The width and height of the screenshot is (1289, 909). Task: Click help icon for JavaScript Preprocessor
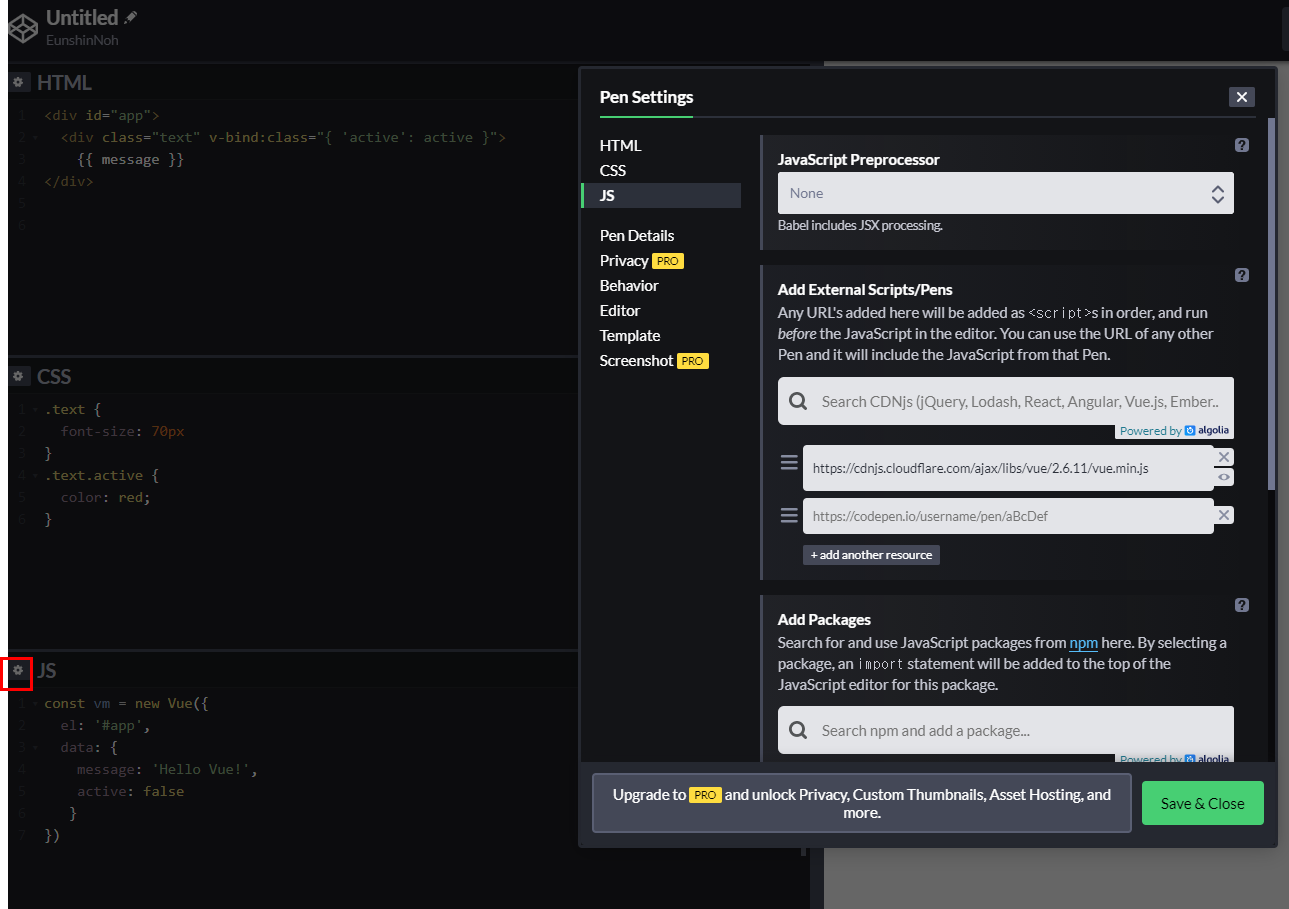(x=1242, y=145)
